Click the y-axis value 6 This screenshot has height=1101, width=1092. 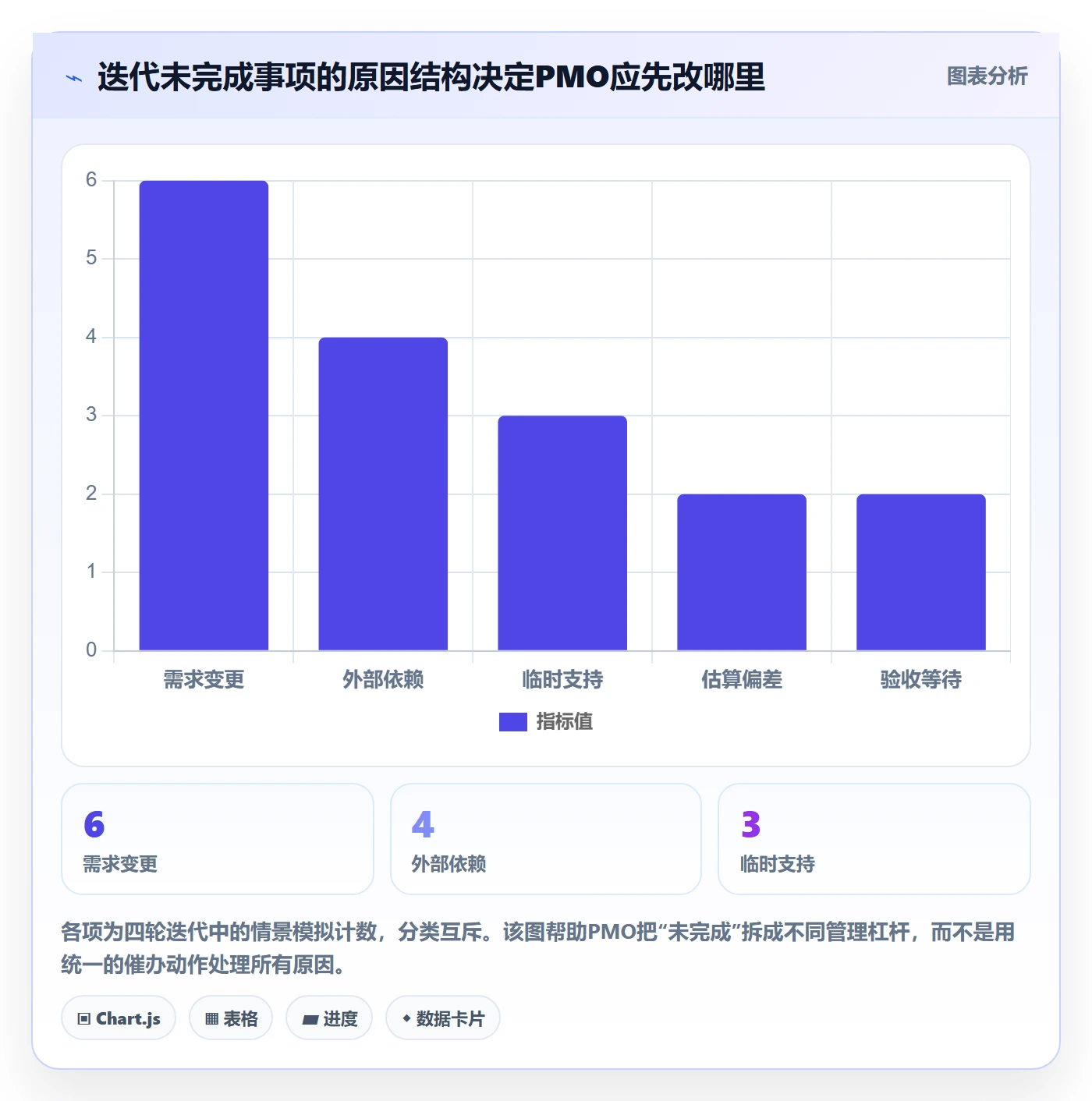click(x=91, y=180)
